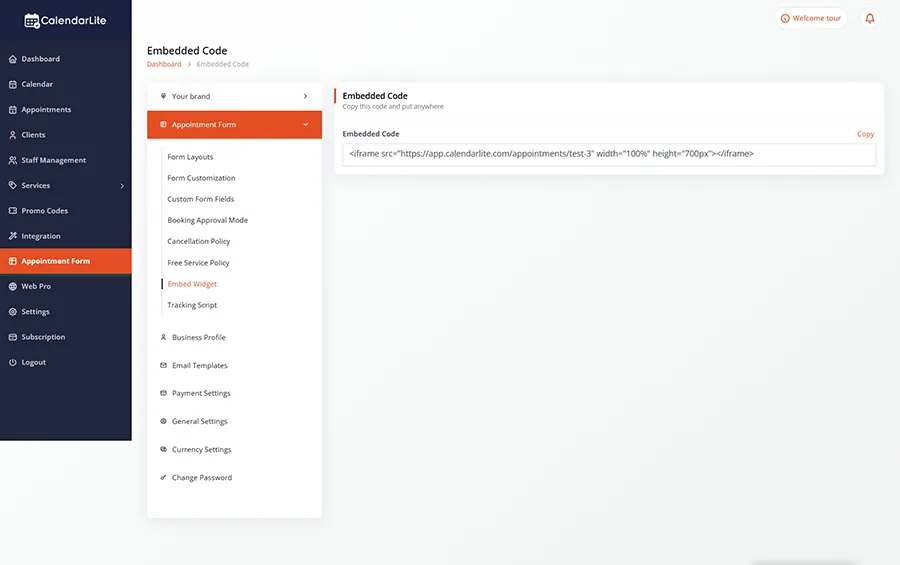Open Change Password section
The width and height of the screenshot is (900, 565).
pos(202,478)
